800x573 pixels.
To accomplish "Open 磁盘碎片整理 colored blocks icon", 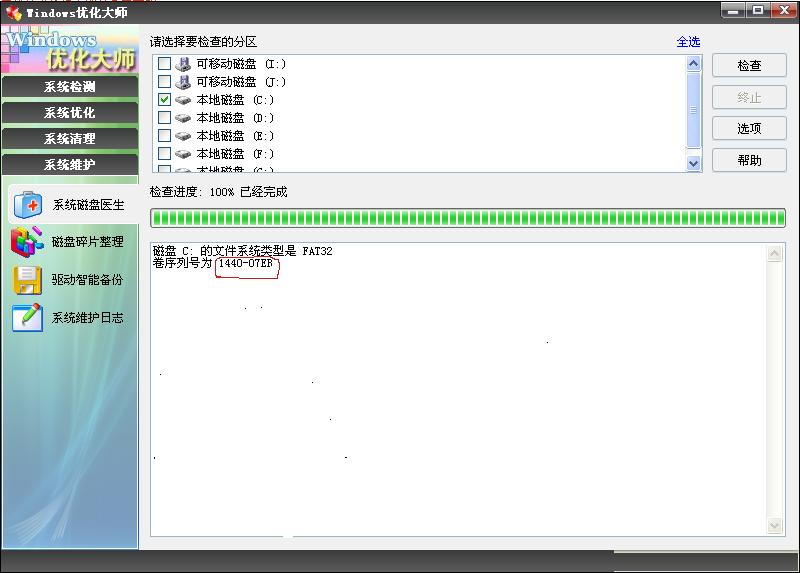I will coord(27,241).
